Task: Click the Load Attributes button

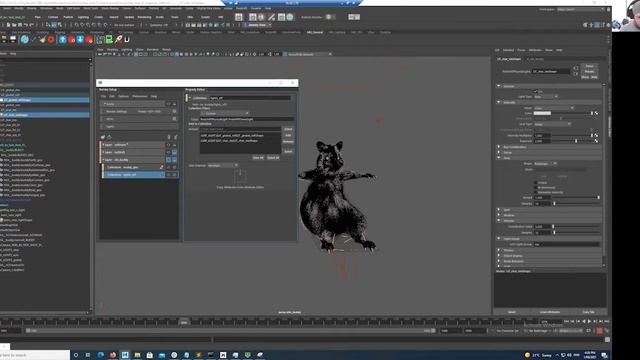Action: 550,312
